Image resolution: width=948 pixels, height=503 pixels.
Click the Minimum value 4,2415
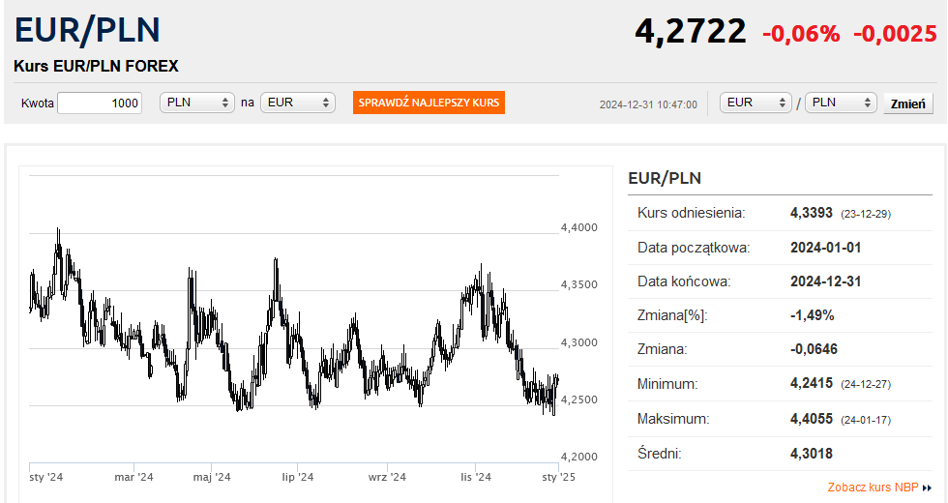pyautogui.click(x=811, y=383)
